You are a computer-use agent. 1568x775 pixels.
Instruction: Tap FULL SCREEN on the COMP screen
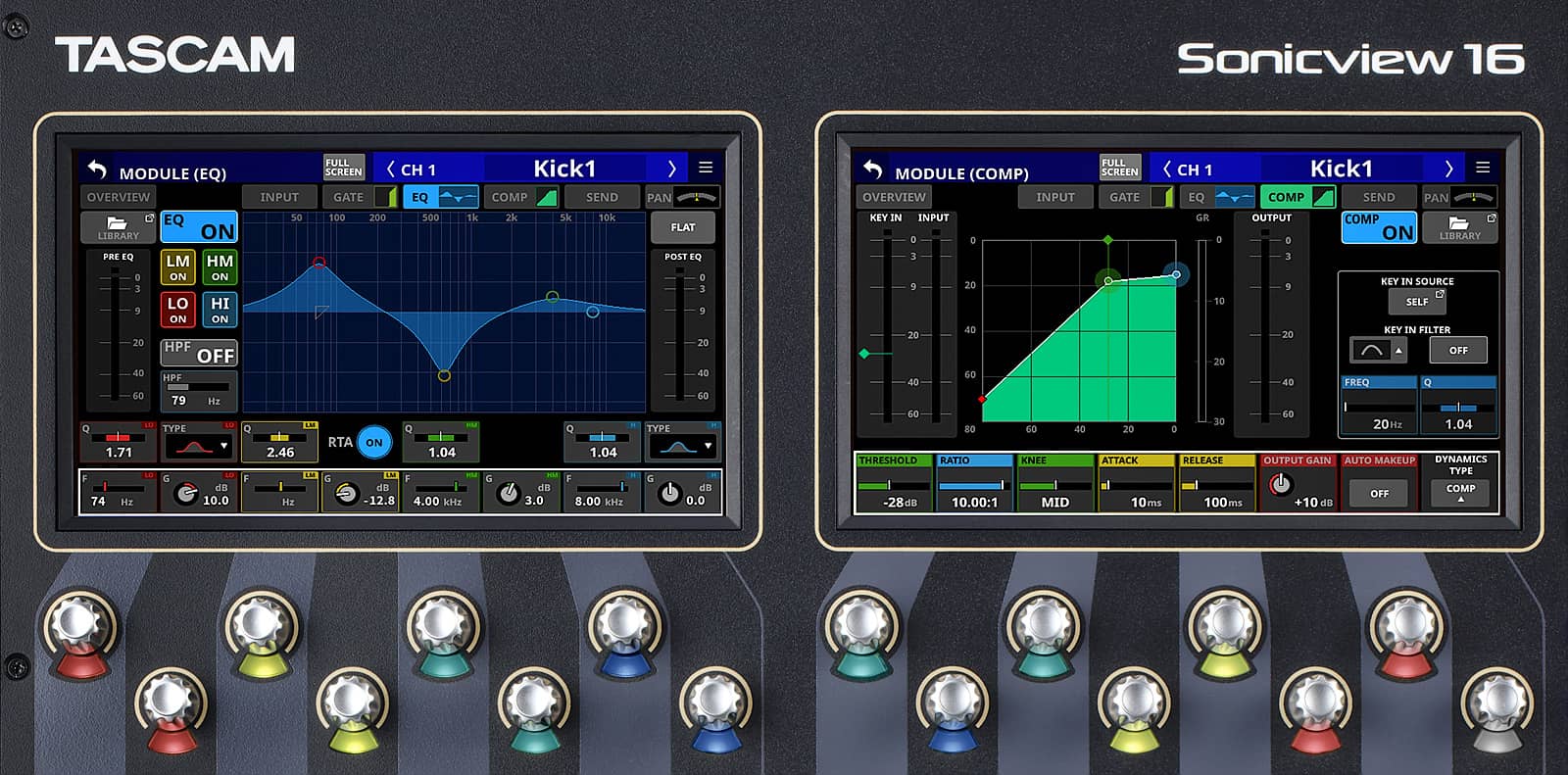tap(1120, 168)
